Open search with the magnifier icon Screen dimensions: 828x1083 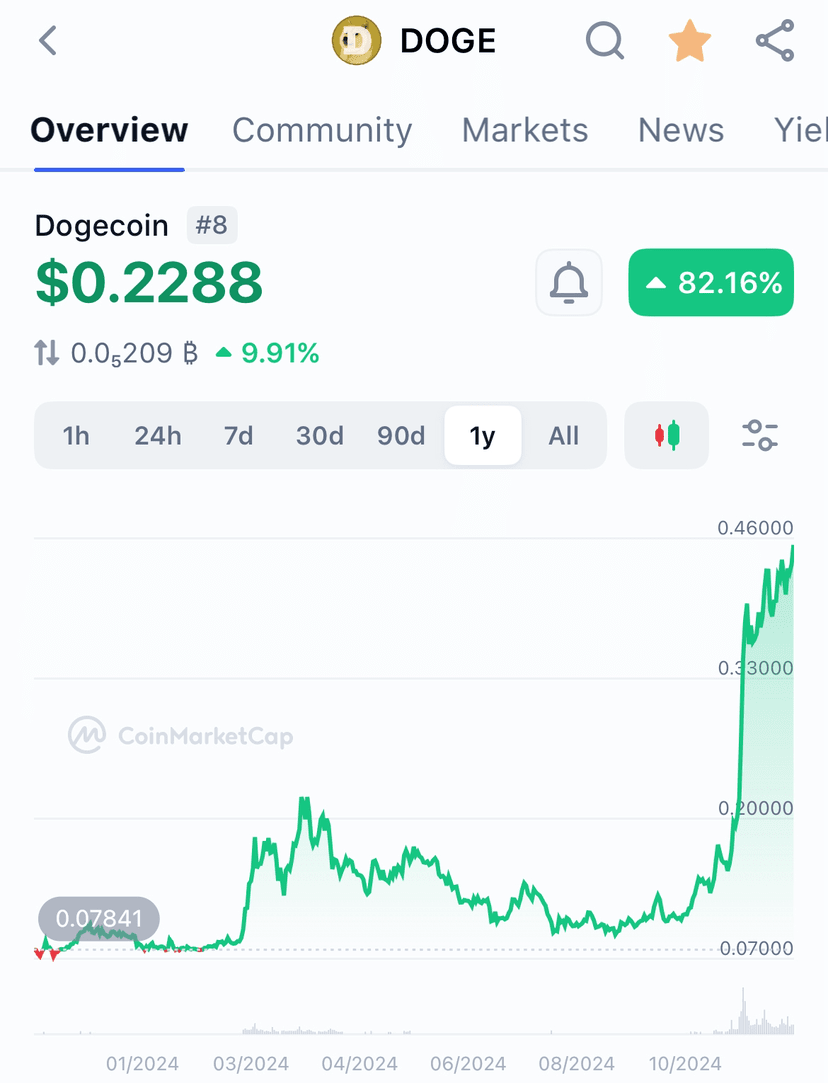pyautogui.click(x=605, y=41)
